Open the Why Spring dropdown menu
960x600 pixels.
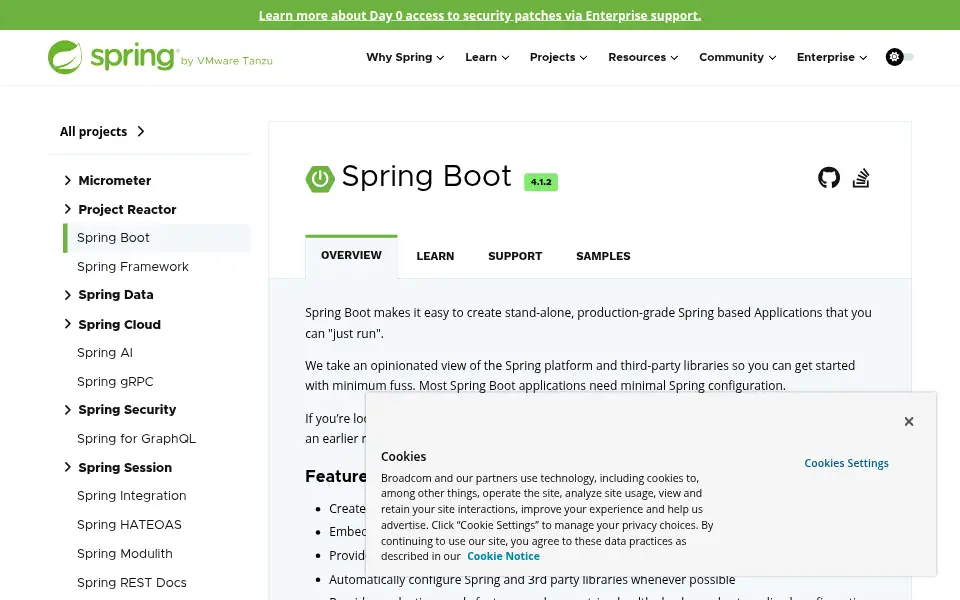[405, 57]
